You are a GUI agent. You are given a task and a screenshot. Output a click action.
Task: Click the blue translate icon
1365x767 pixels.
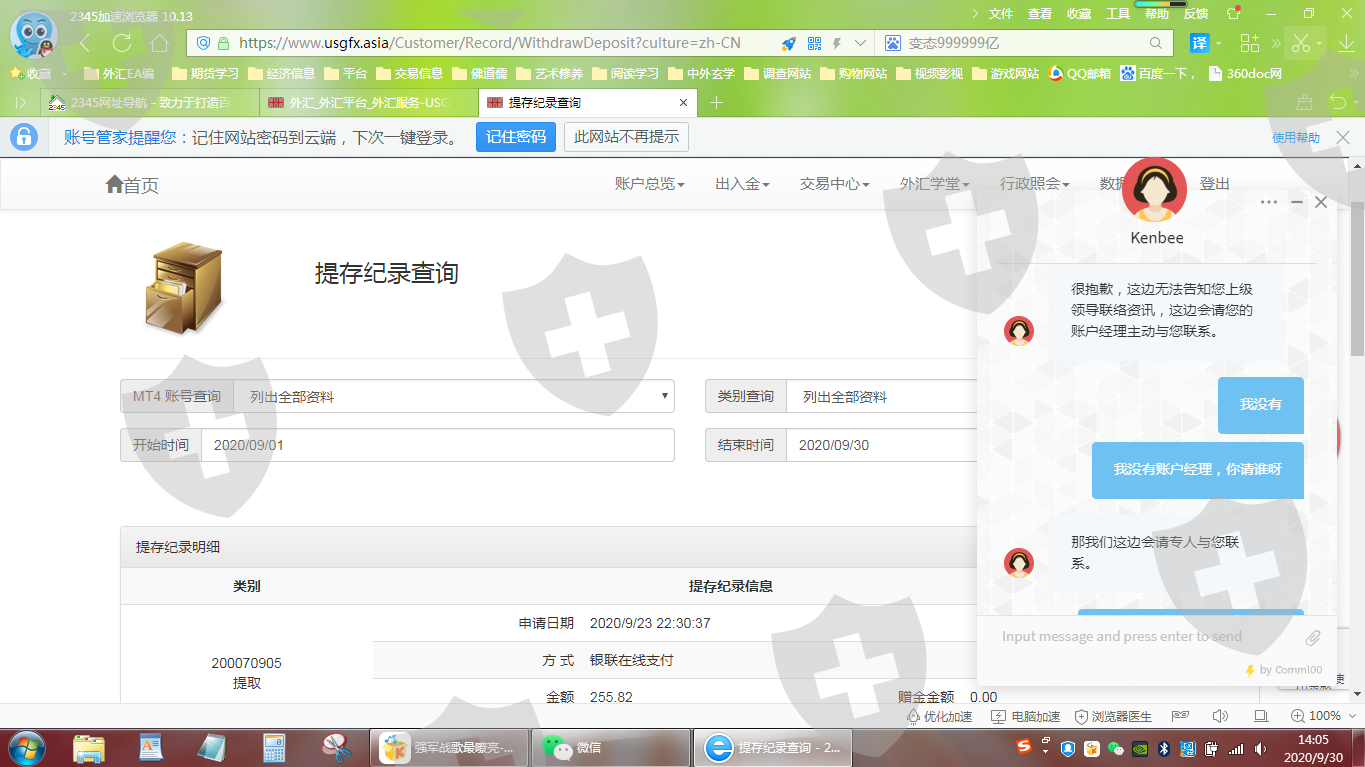[1199, 43]
